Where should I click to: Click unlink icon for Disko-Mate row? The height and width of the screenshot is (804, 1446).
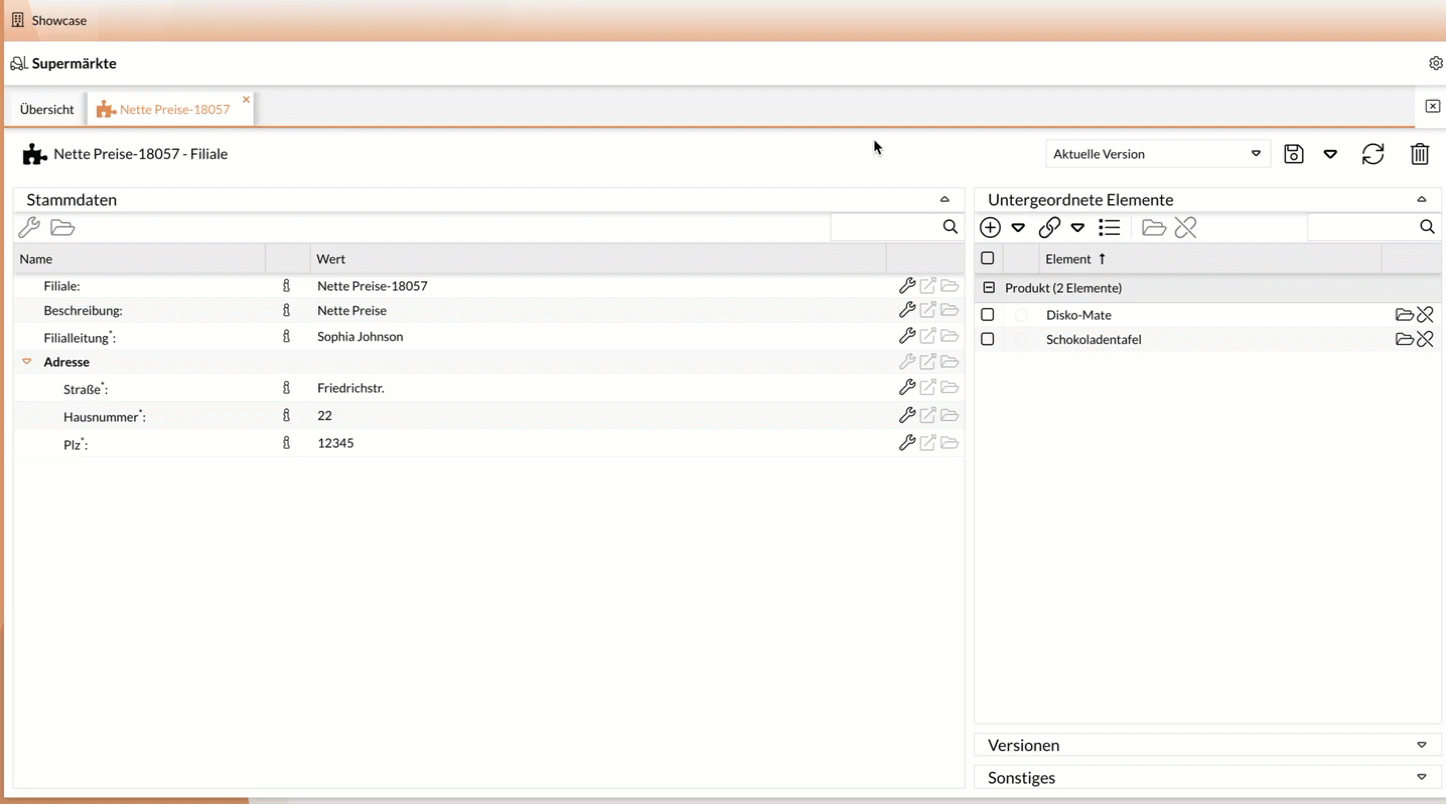coord(1425,315)
